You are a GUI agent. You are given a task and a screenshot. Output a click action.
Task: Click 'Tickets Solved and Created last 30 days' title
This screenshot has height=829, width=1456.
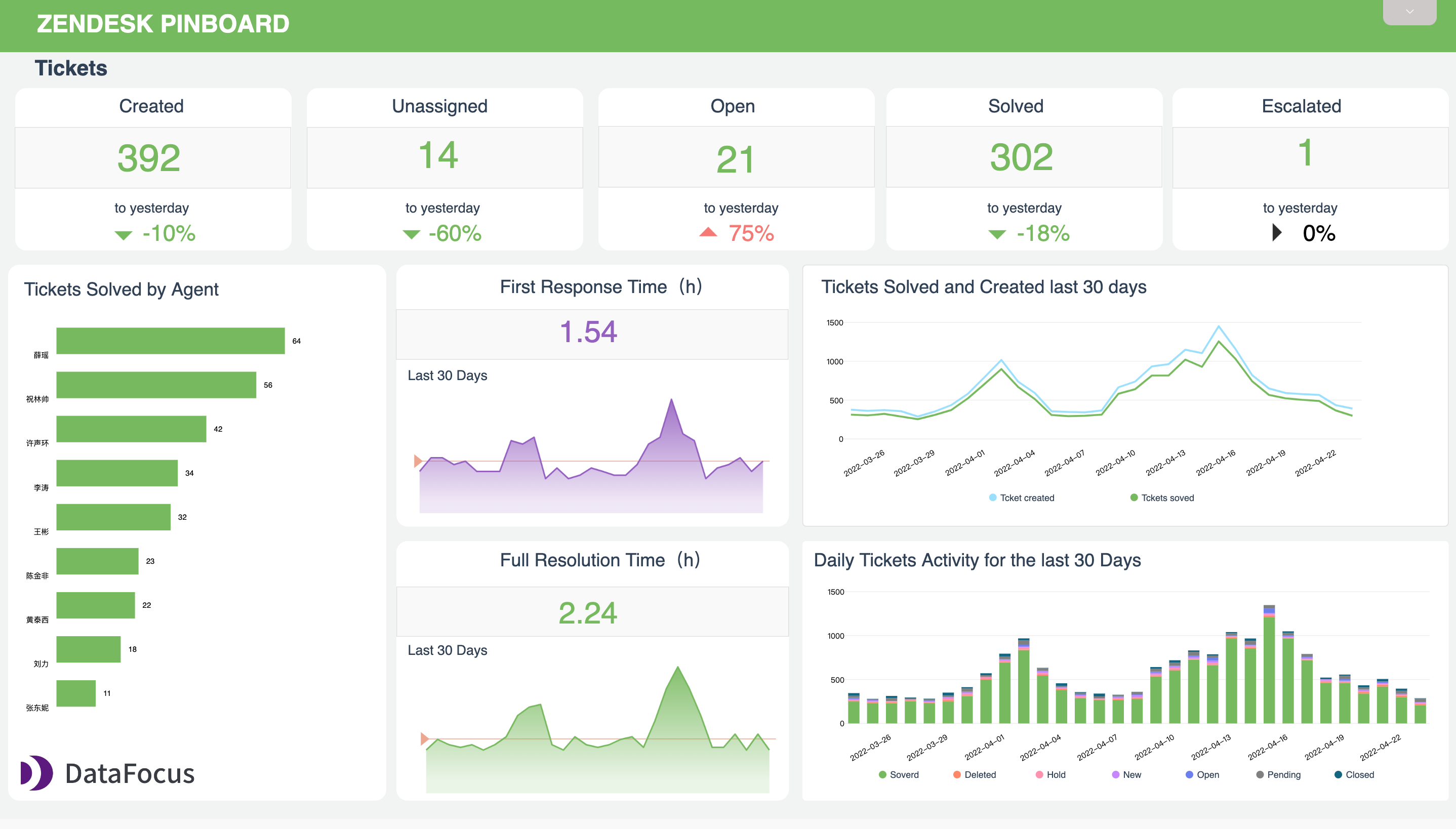(984, 287)
